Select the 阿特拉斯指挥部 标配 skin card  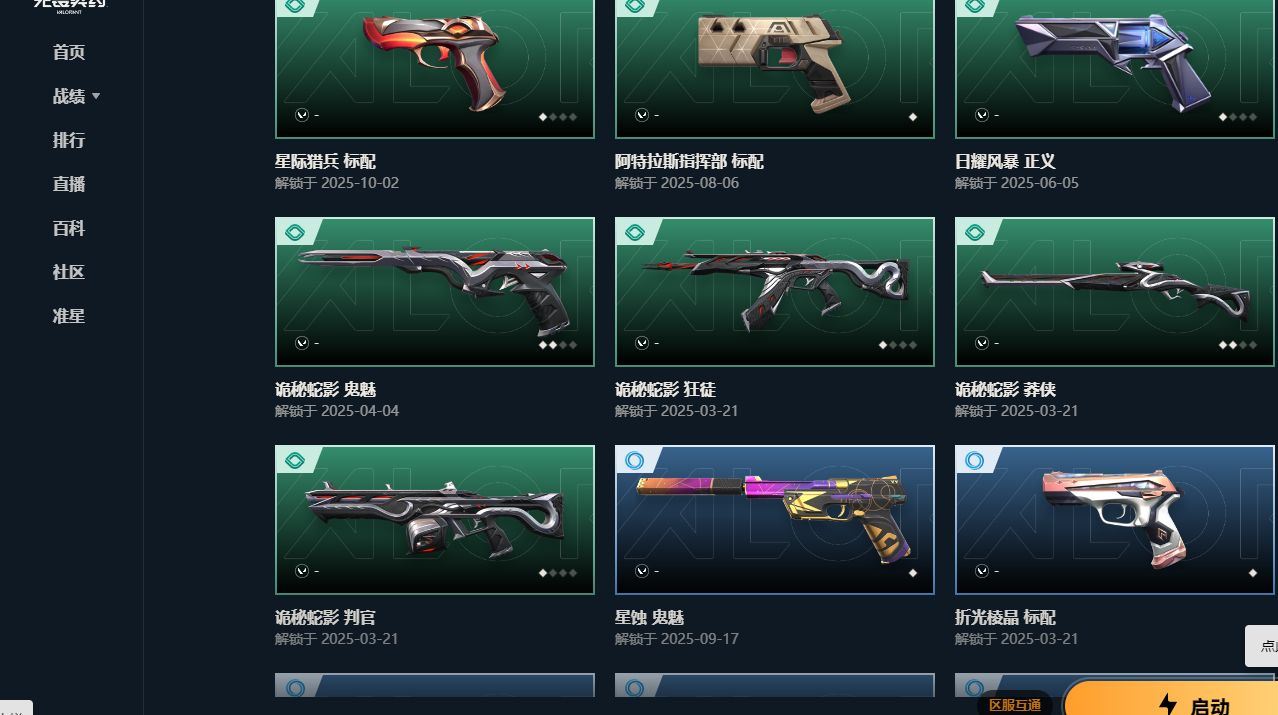tap(775, 68)
